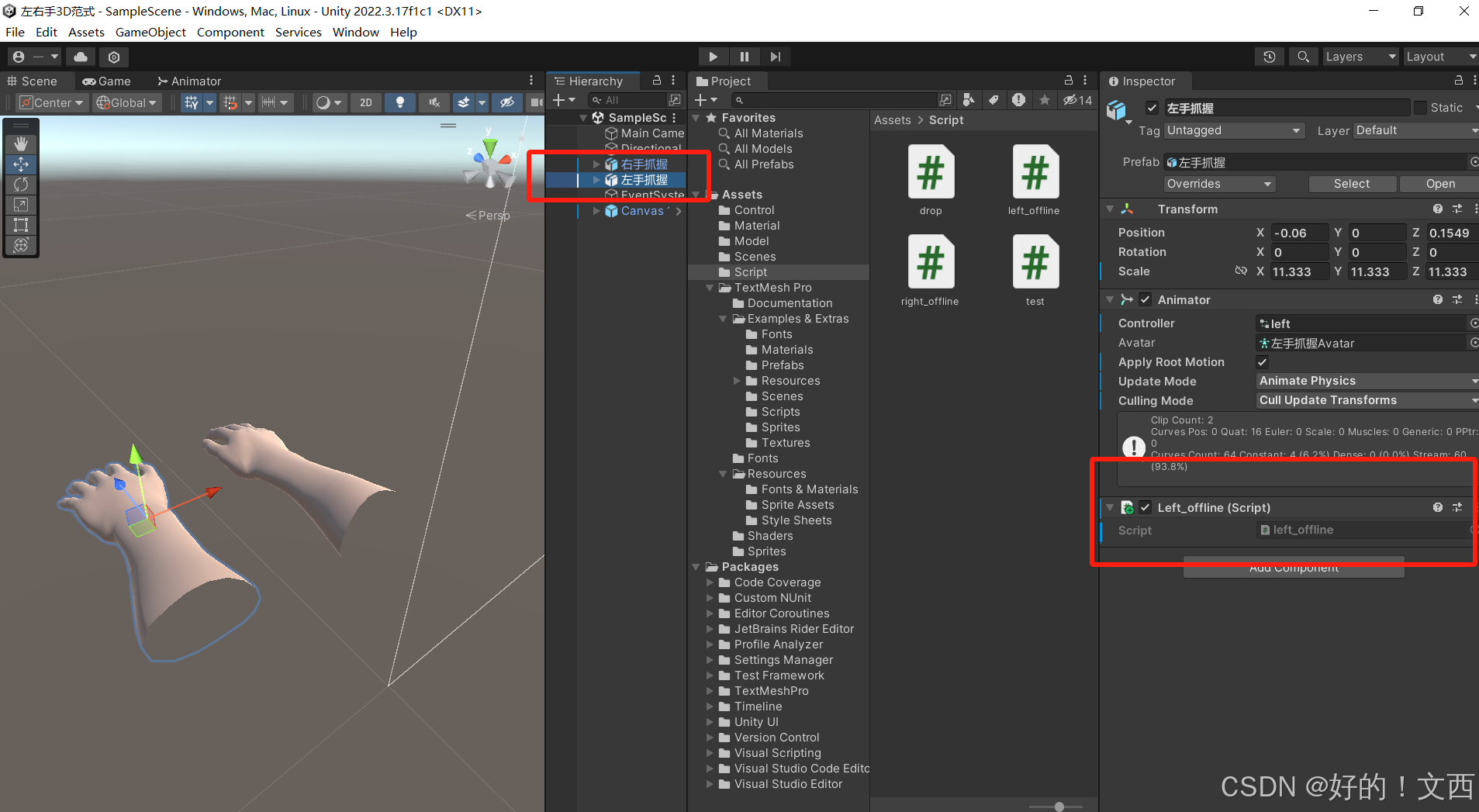
Task: Open the Window menu
Action: point(356,32)
